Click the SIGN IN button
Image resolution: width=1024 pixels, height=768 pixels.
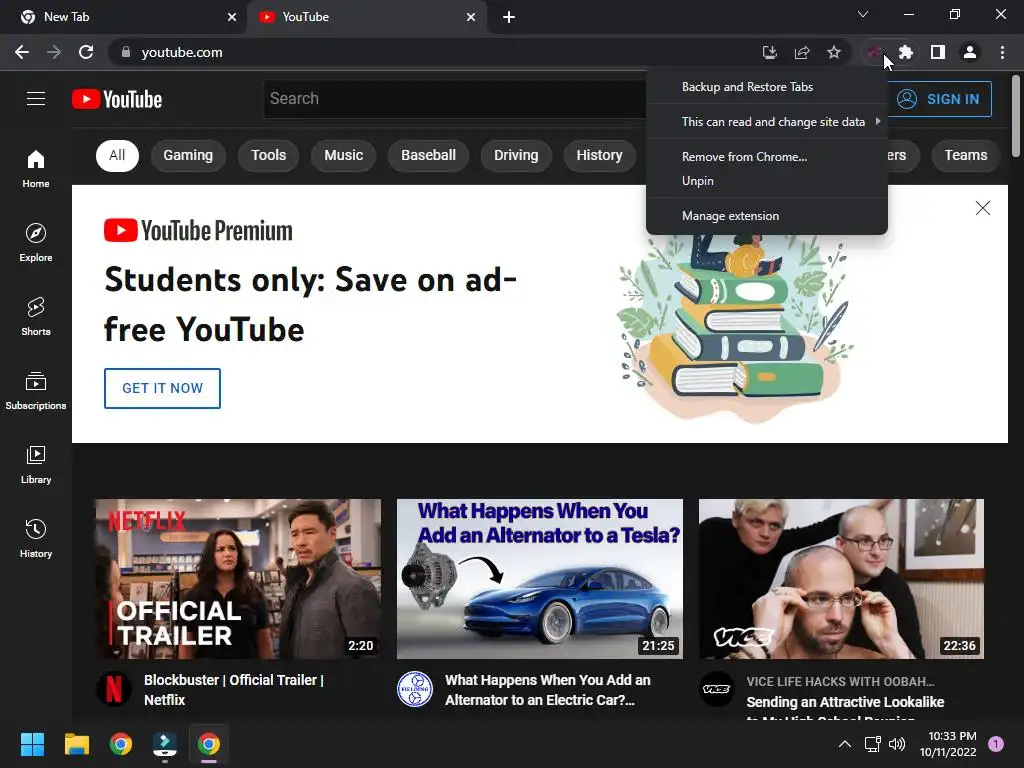pos(938,99)
